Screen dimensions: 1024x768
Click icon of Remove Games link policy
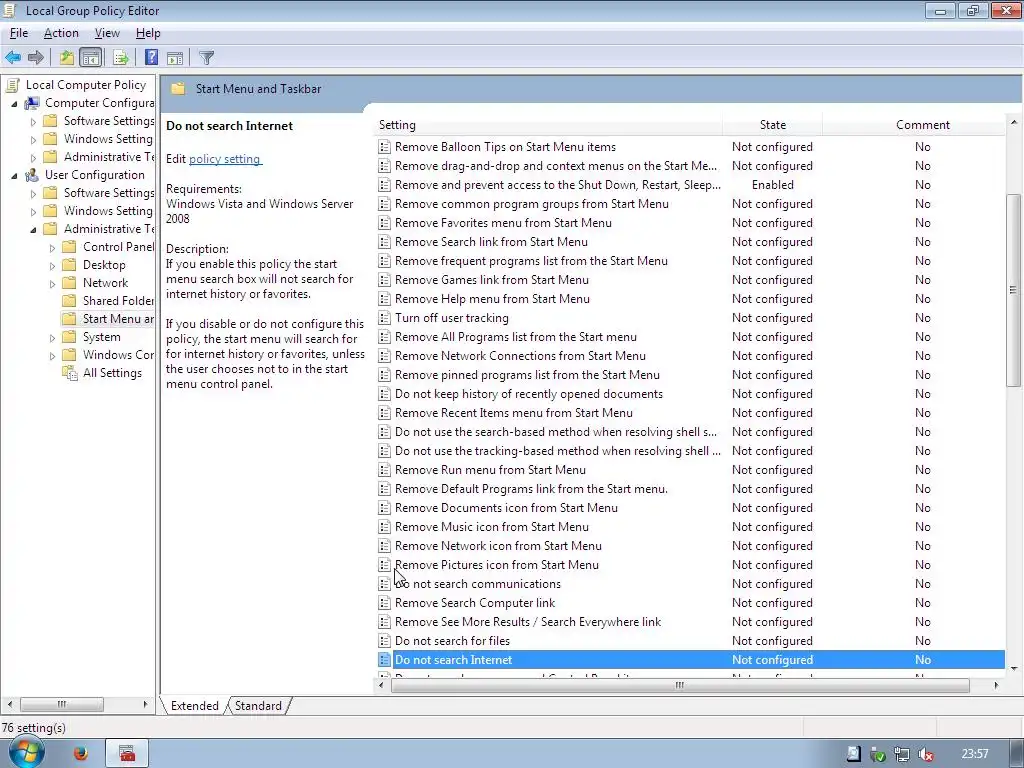tap(384, 280)
